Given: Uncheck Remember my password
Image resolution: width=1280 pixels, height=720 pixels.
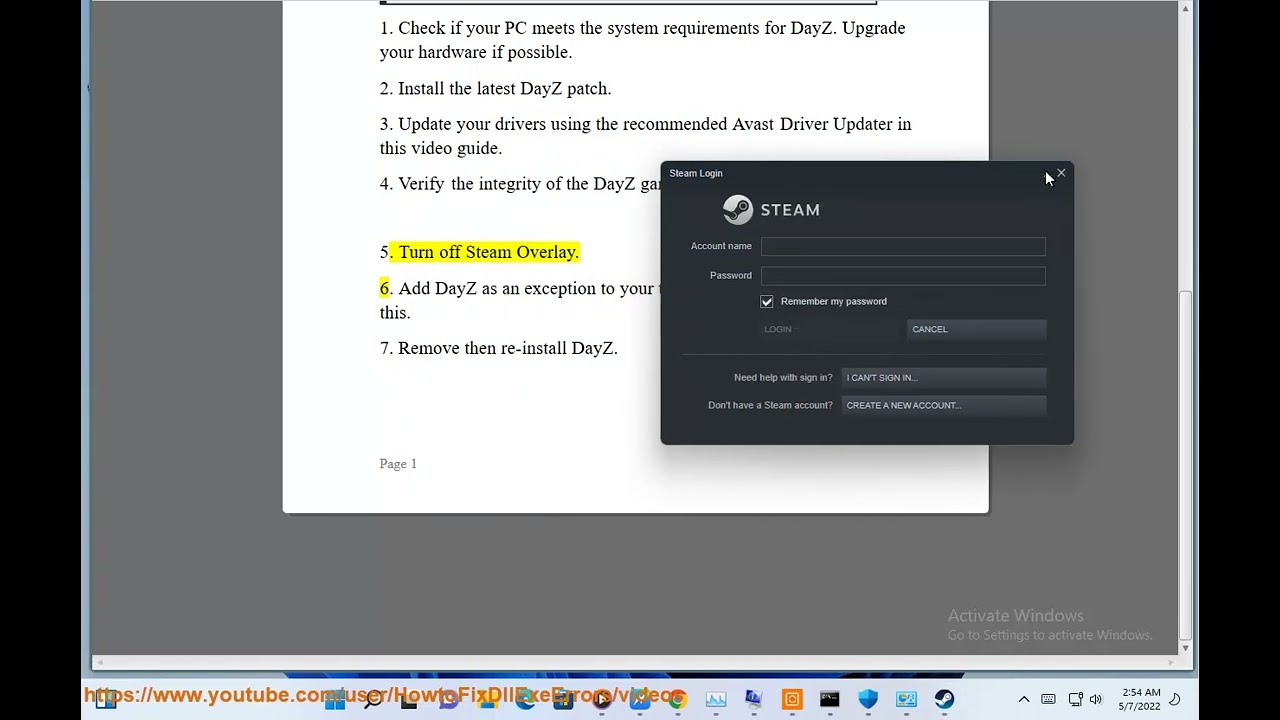Looking at the screenshot, I should coord(767,301).
